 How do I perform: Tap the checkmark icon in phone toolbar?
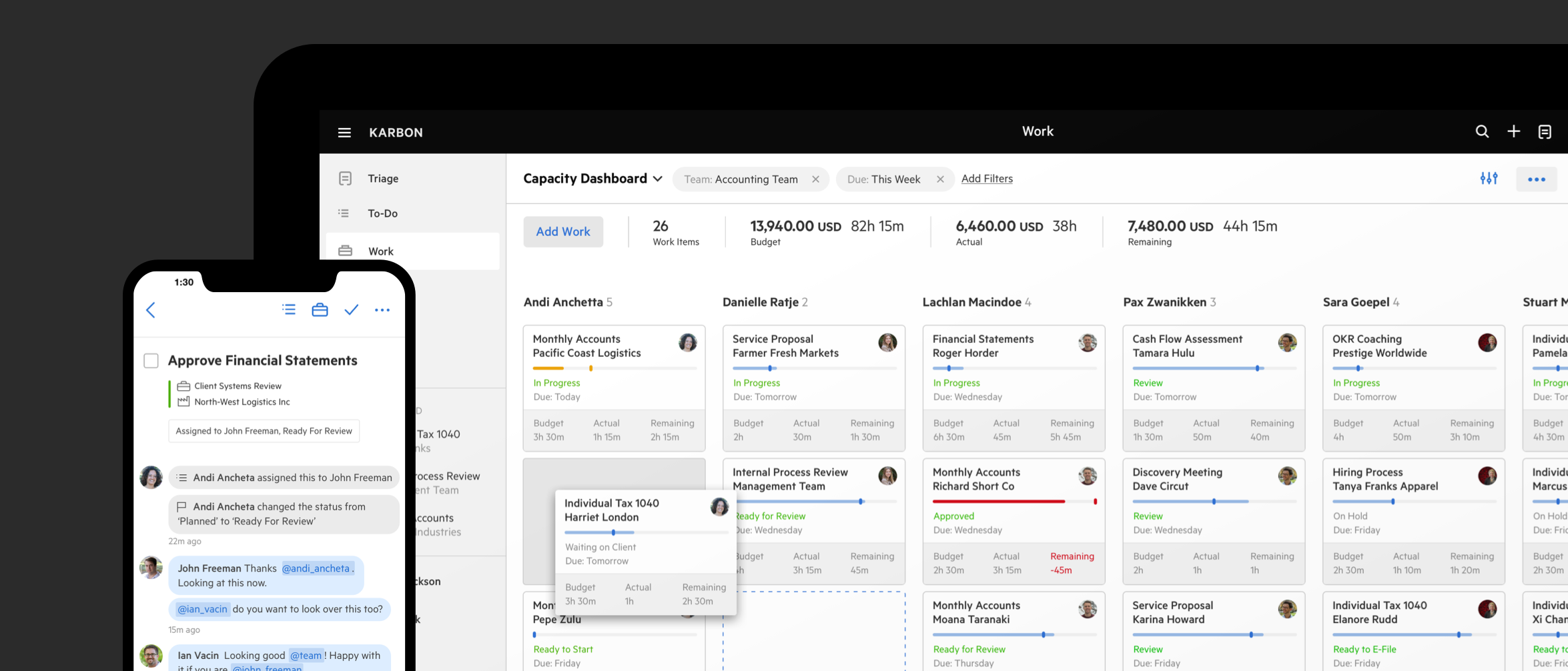point(351,309)
